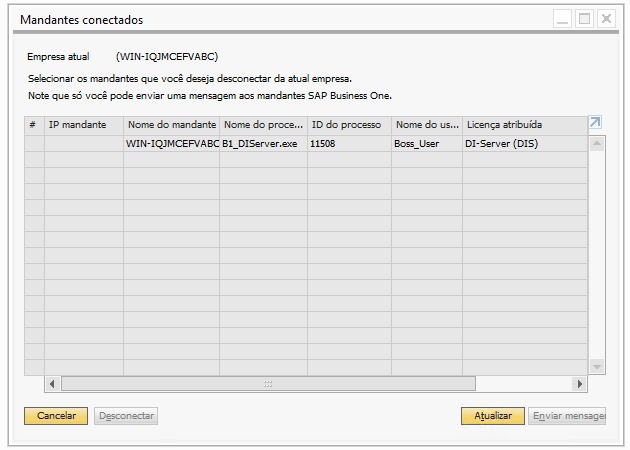Click the 'Nome do mandante' column header
Image resolution: width=630 pixels, height=450 pixels.
171,125
